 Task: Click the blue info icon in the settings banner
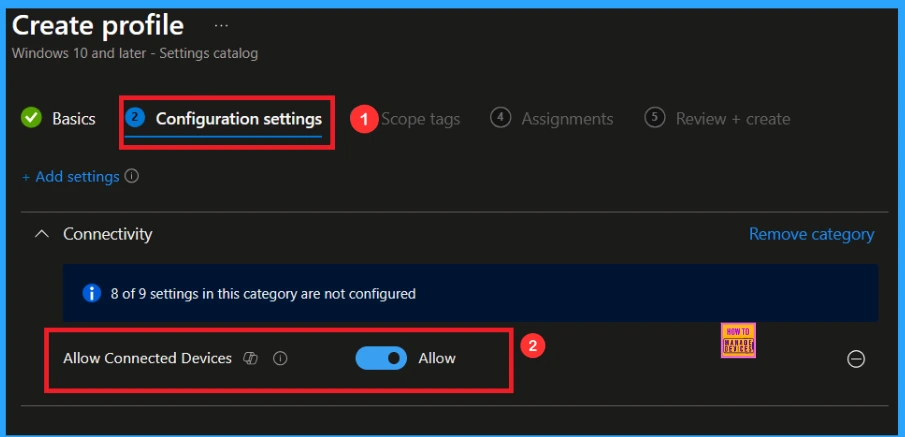pos(92,294)
